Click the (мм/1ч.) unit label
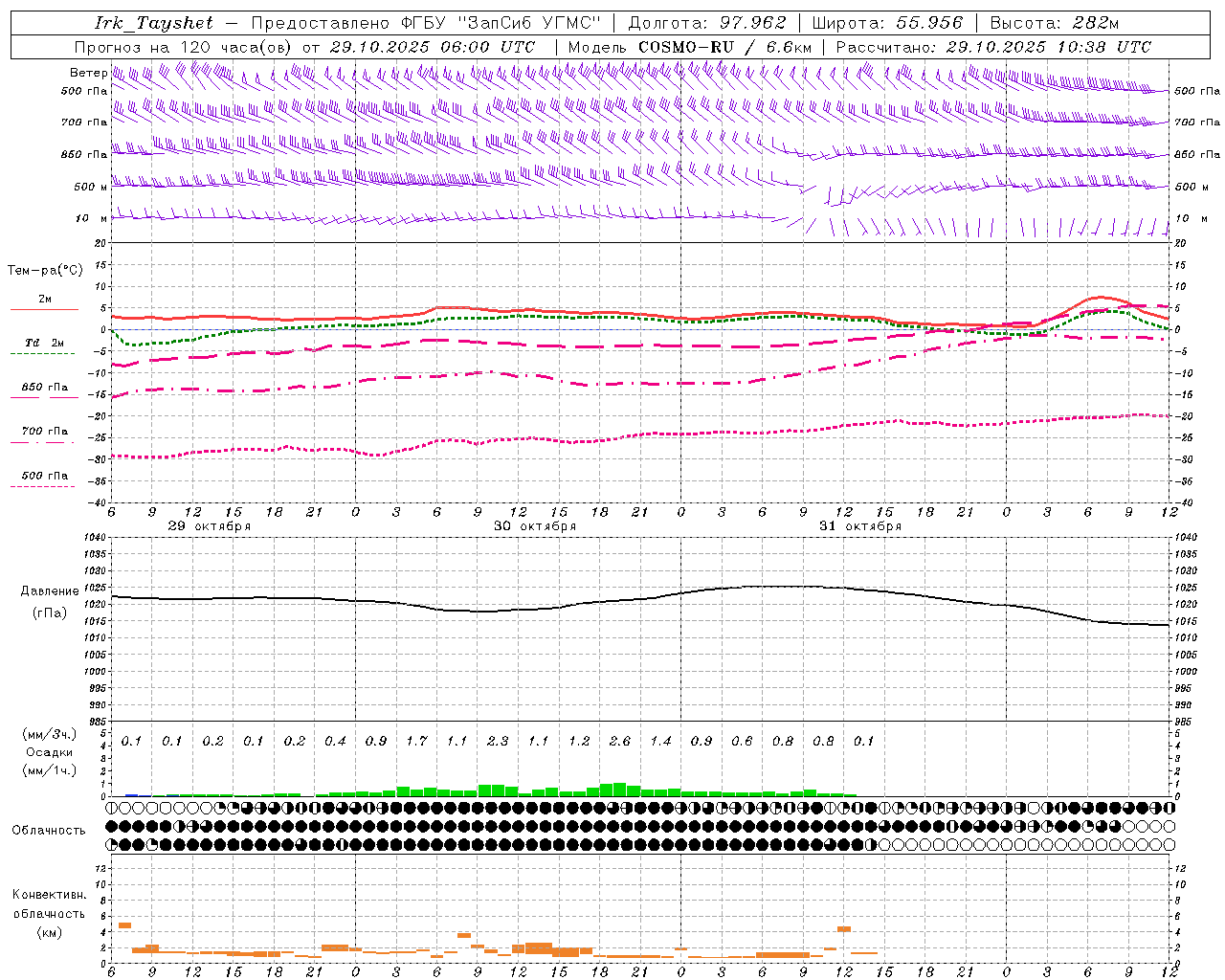 (x=49, y=770)
